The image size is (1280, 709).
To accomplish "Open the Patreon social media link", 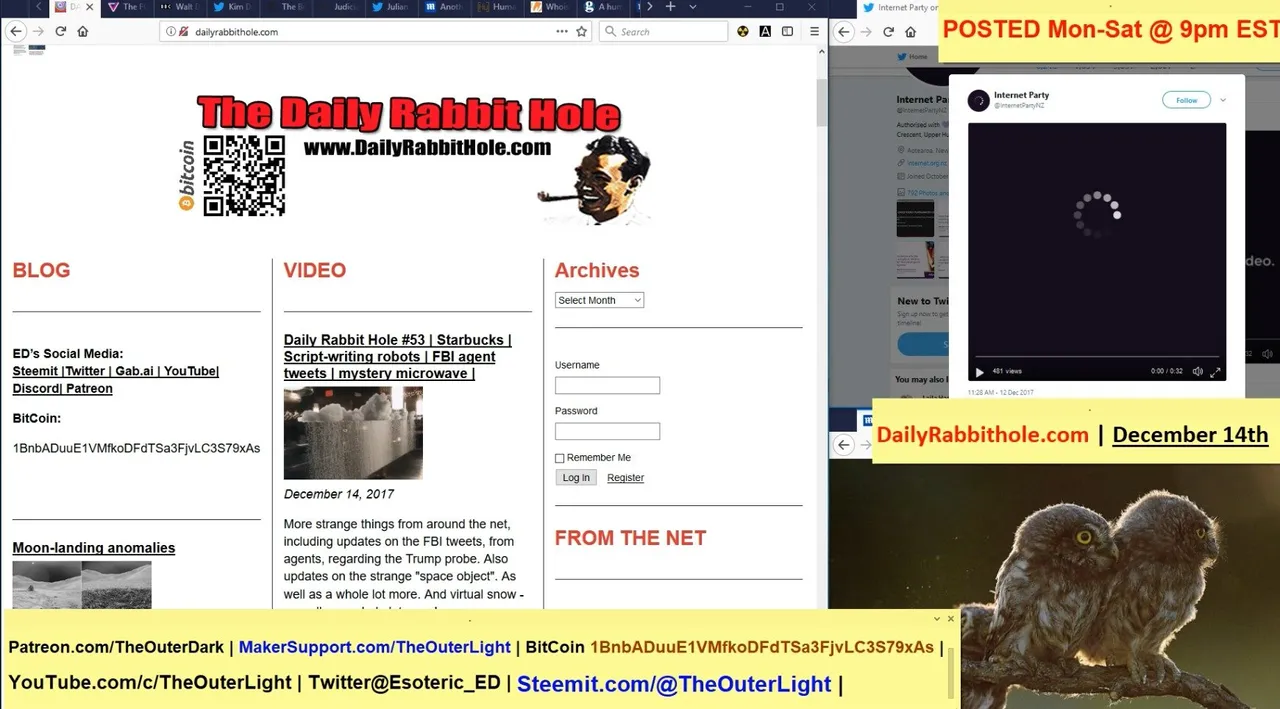I will tap(89, 389).
